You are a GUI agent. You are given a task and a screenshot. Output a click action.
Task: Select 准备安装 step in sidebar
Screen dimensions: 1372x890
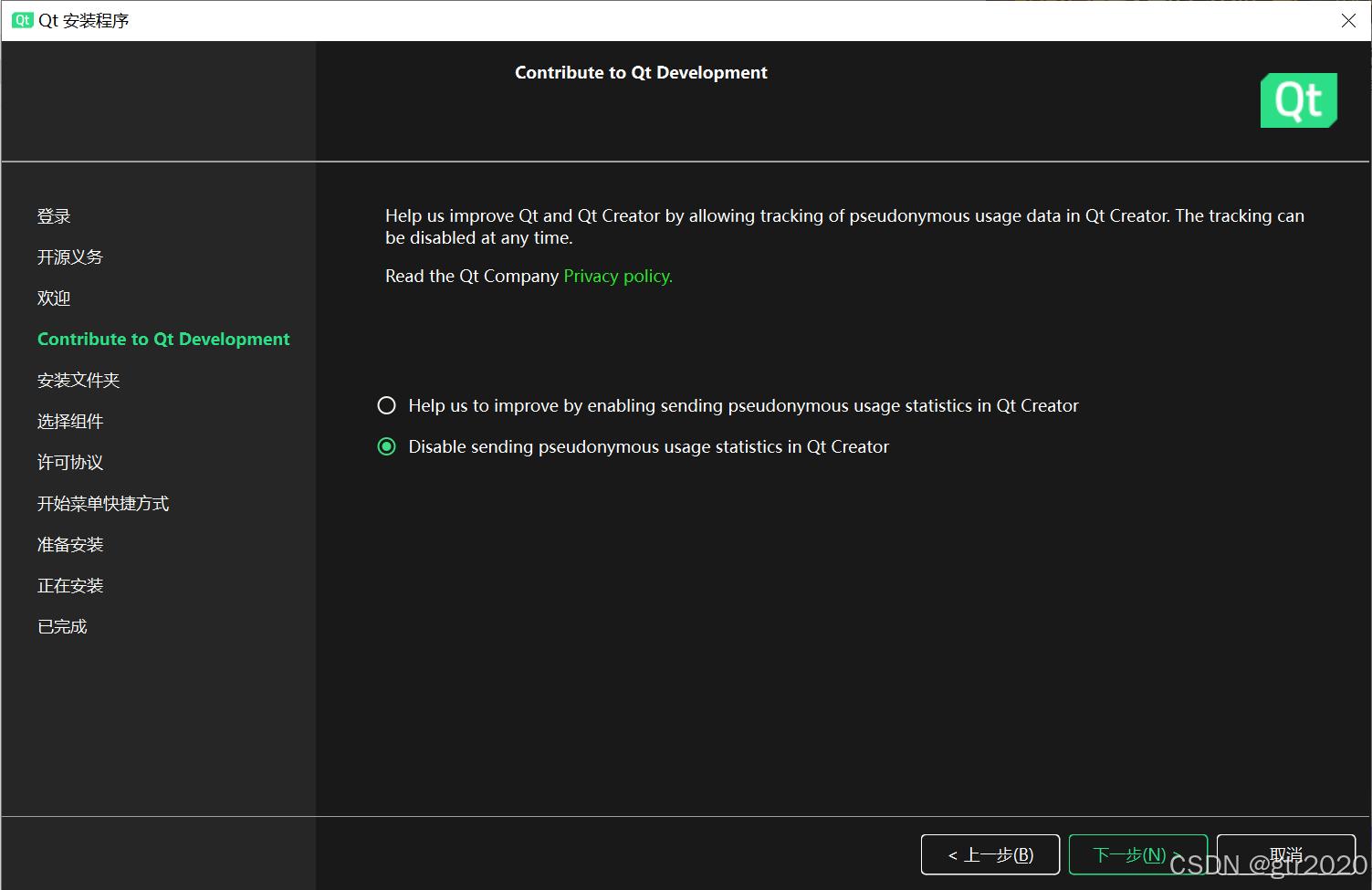(x=70, y=545)
